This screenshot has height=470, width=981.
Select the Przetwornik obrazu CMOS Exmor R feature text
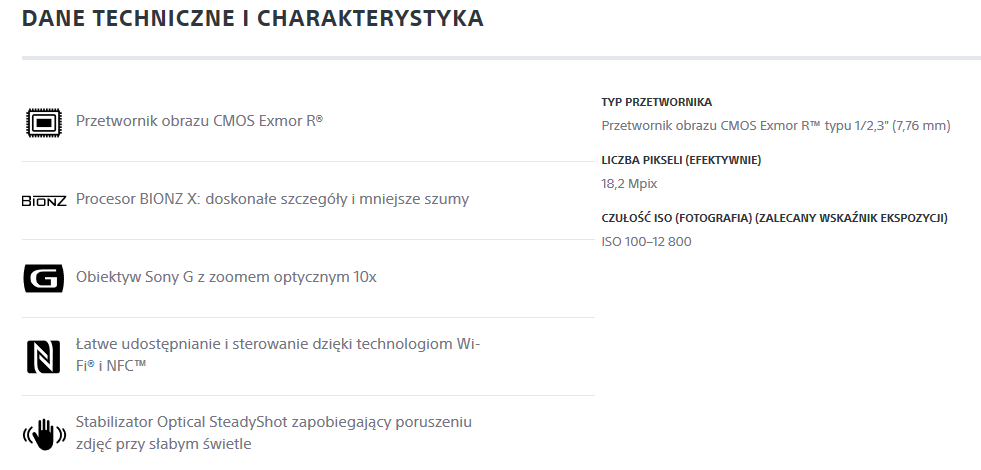point(200,121)
